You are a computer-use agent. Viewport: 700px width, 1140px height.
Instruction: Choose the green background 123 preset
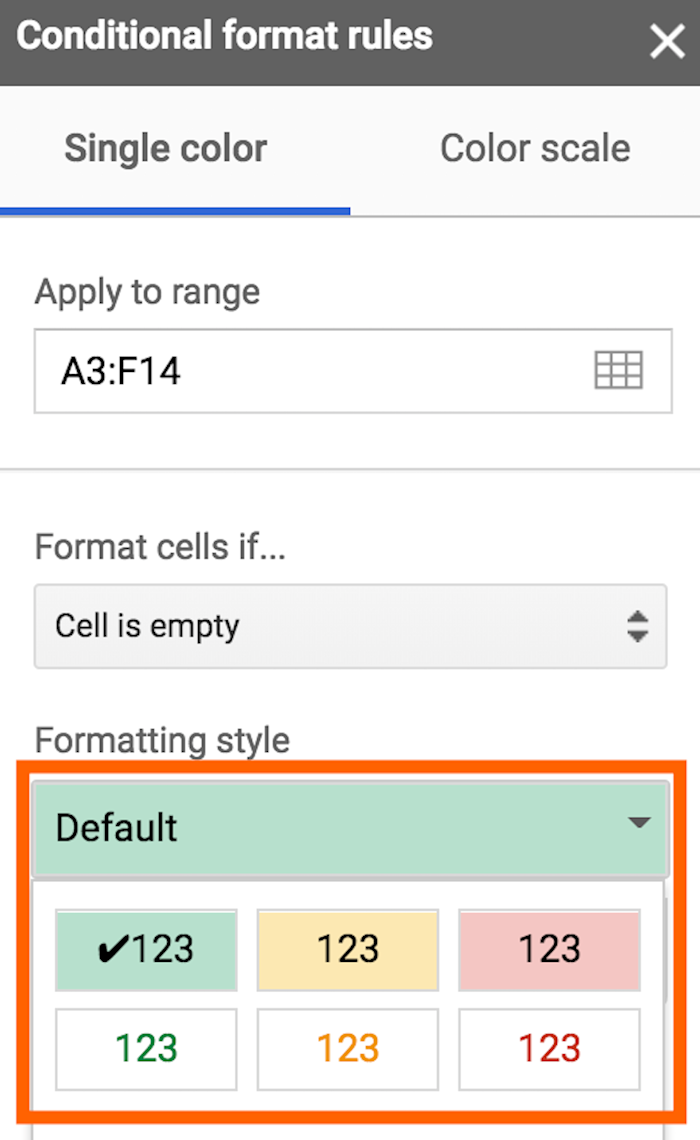pos(146,950)
